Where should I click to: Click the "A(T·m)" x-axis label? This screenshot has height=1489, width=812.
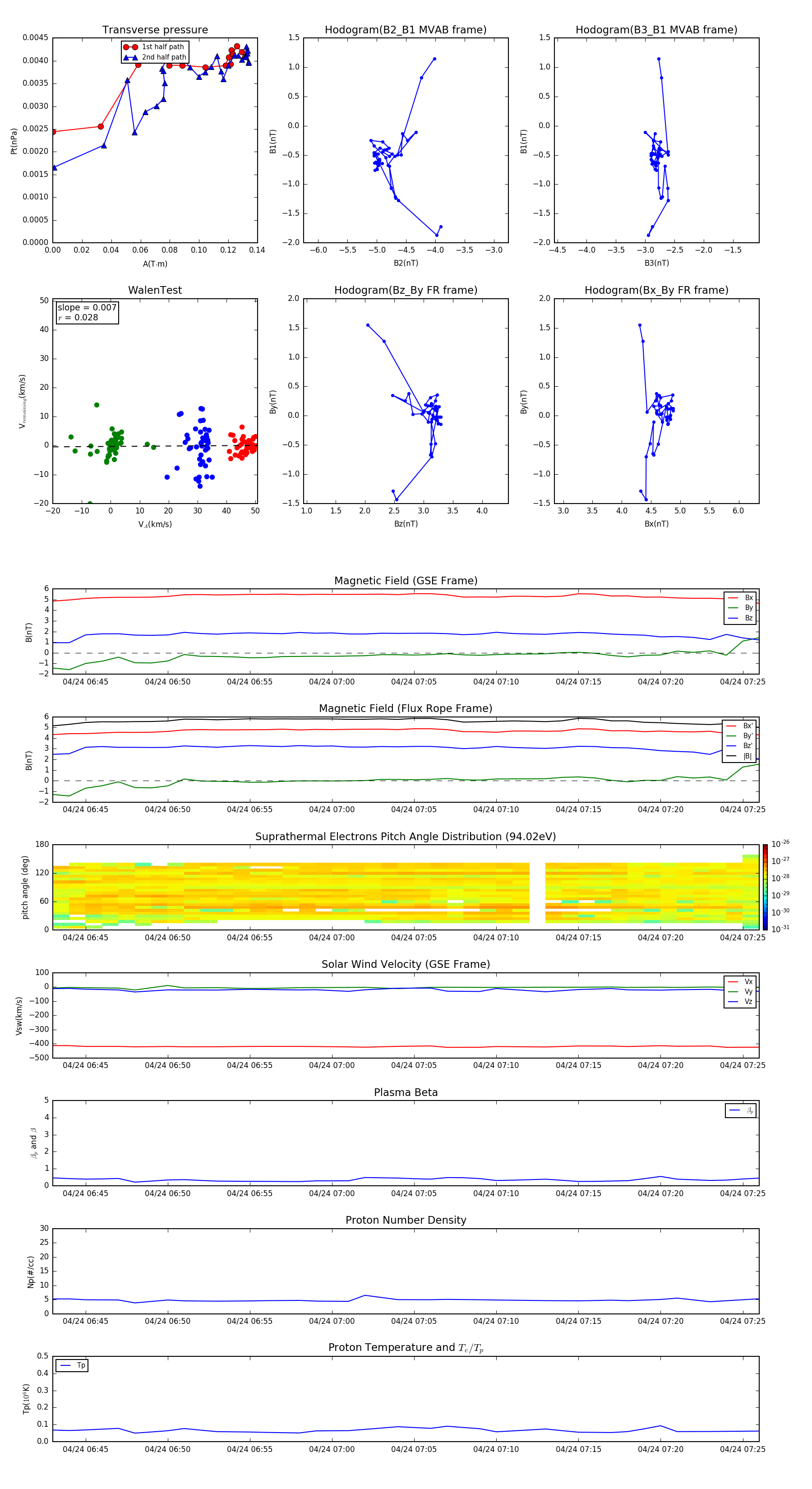(155, 264)
